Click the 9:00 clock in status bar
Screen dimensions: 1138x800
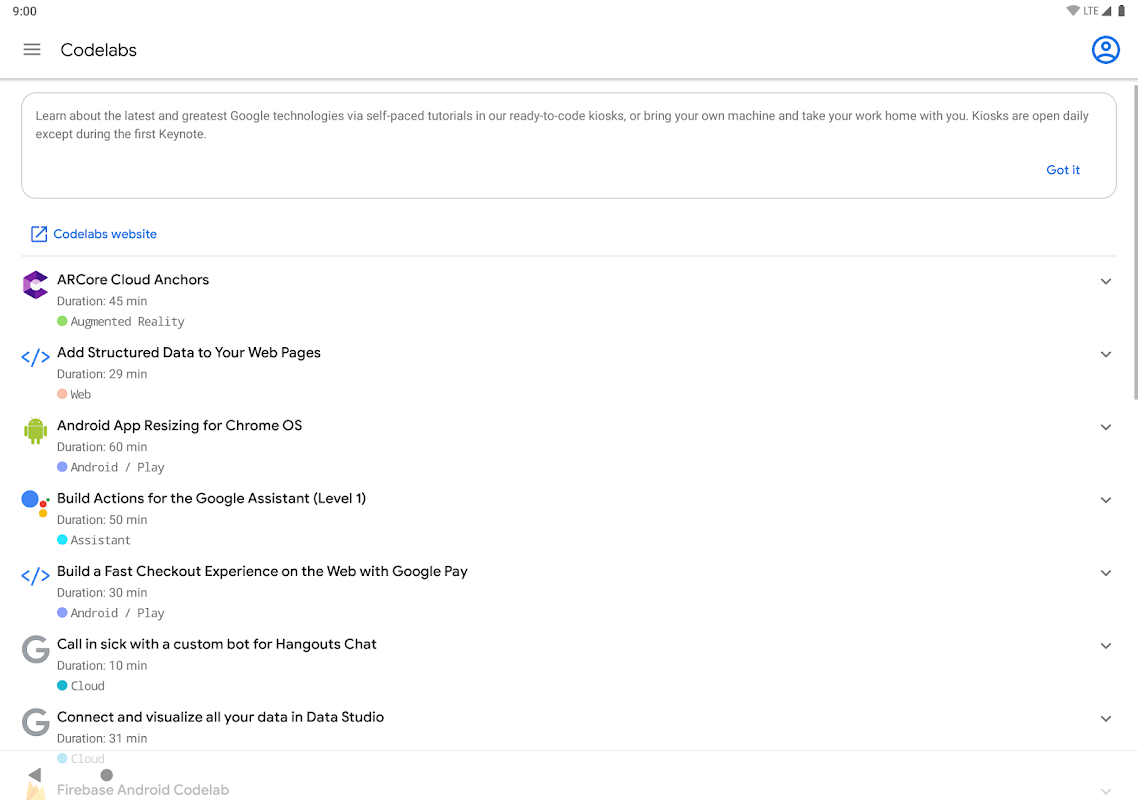click(25, 11)
